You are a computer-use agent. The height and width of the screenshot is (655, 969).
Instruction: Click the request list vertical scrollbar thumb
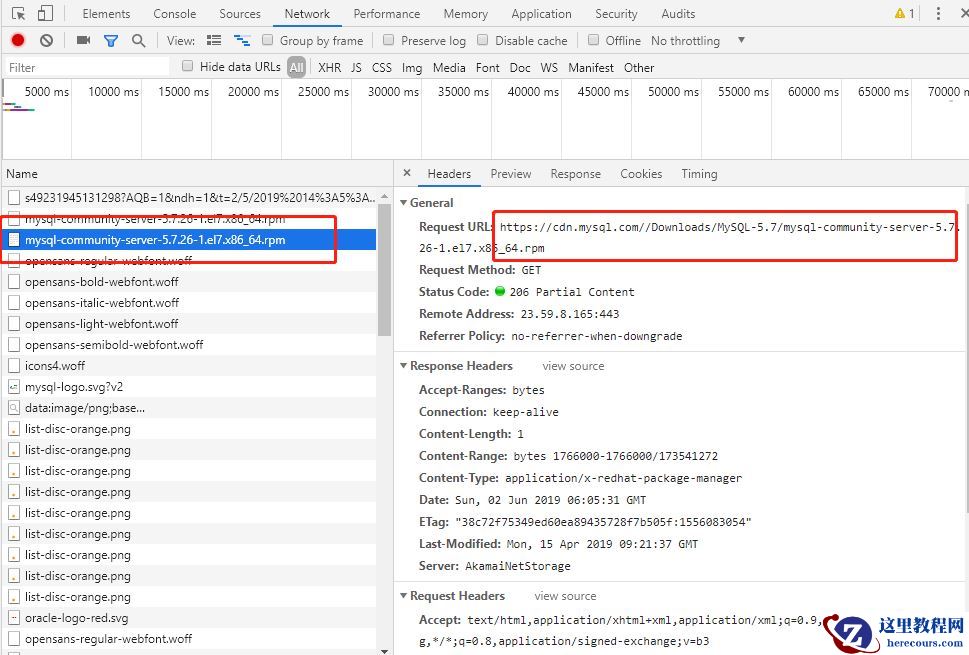click(x=384, y=269)
